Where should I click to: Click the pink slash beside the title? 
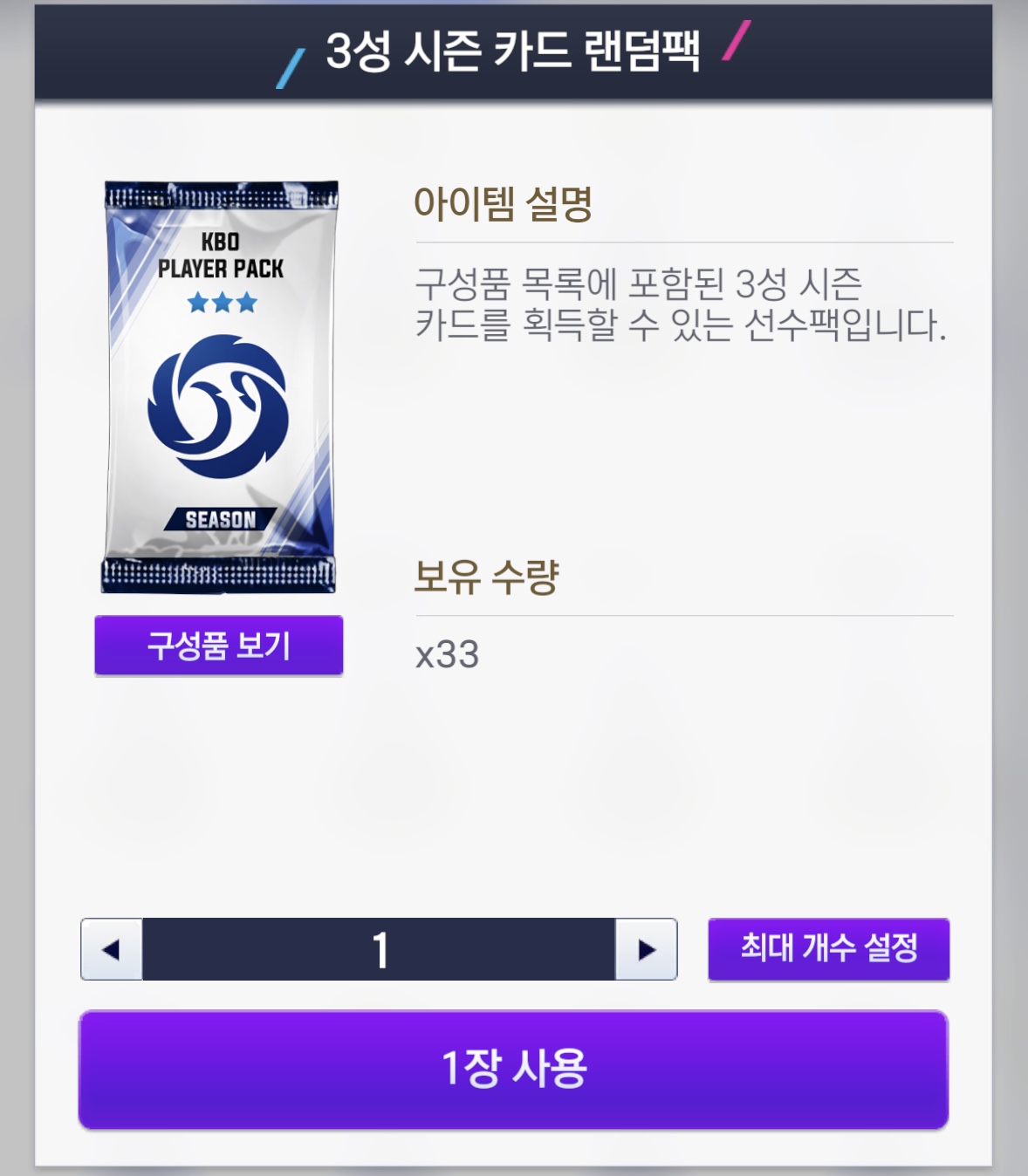[737, 40]
